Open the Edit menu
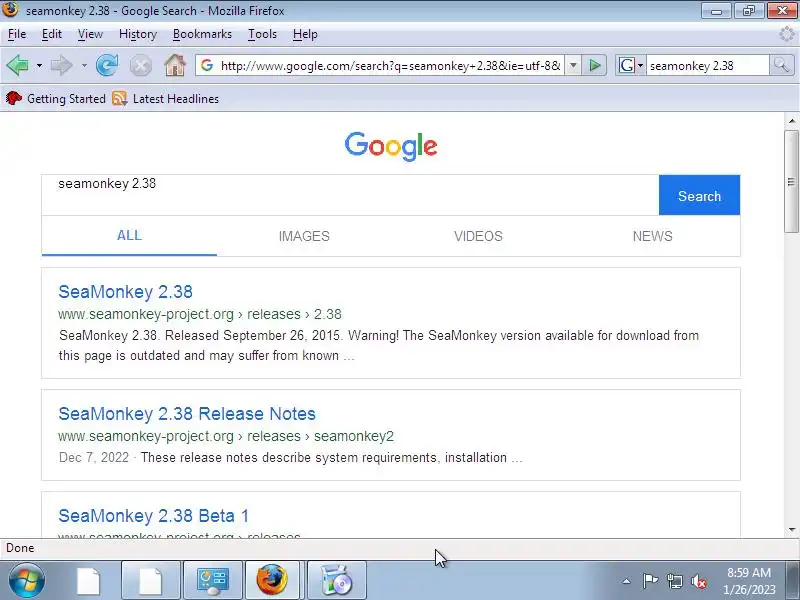 (52, 34)
